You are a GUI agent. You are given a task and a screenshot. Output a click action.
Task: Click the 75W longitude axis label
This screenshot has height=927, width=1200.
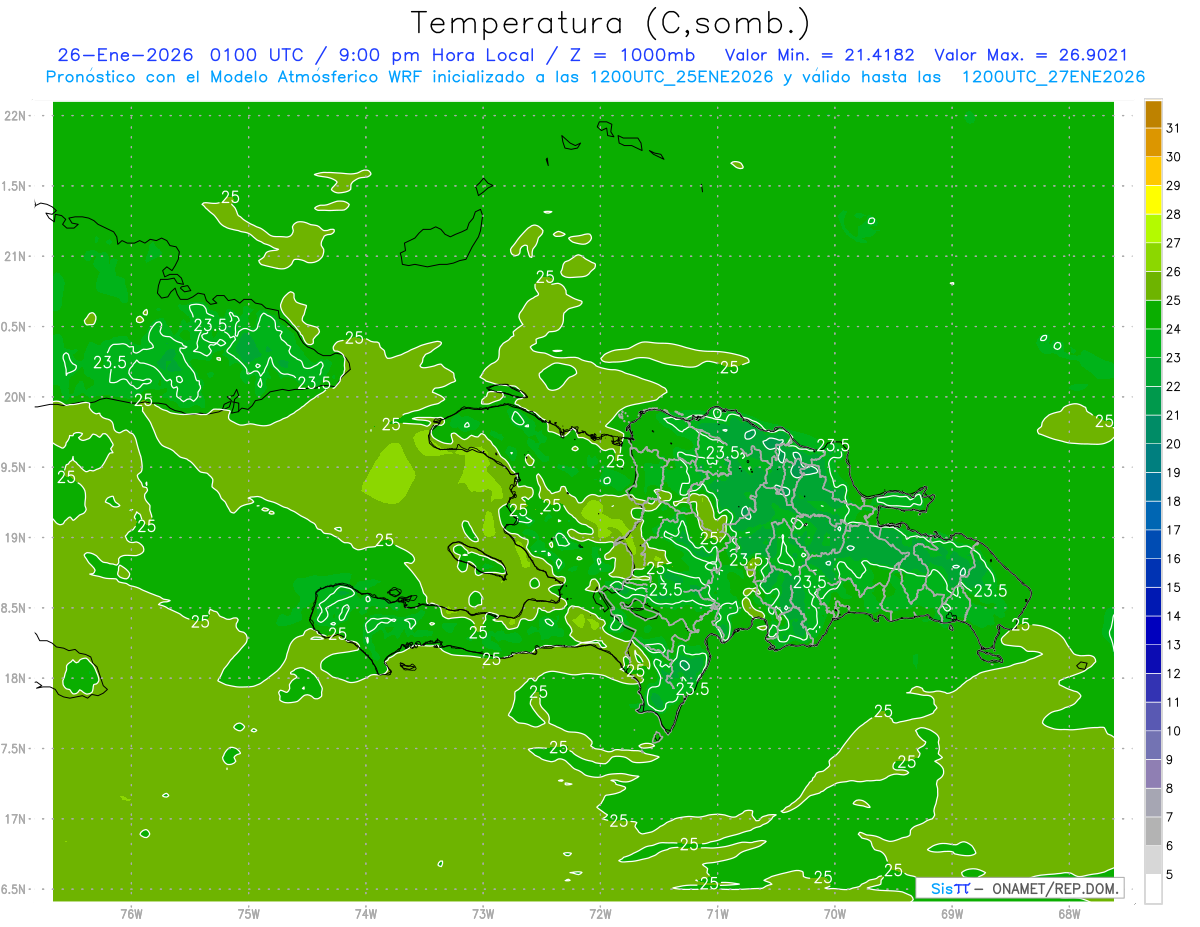pyautogui.click(x=249, y=913)
